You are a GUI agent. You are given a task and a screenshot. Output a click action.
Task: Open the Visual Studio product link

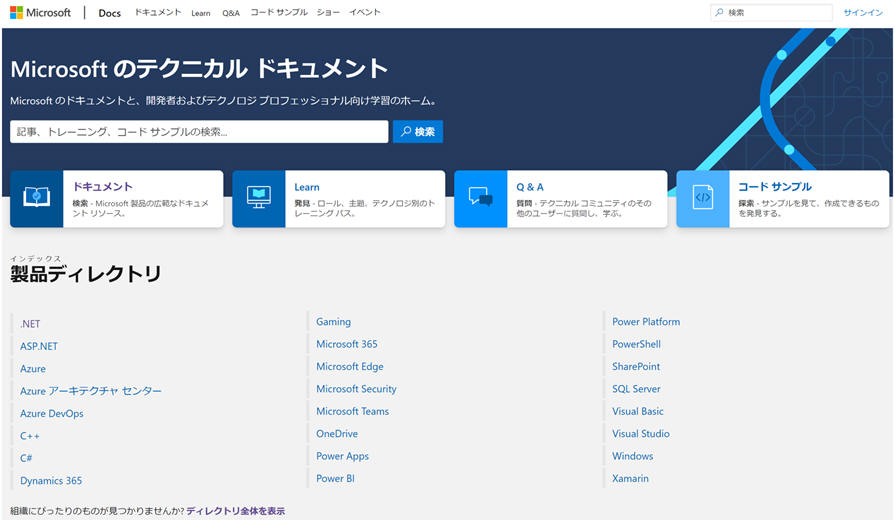pos(641,434)
